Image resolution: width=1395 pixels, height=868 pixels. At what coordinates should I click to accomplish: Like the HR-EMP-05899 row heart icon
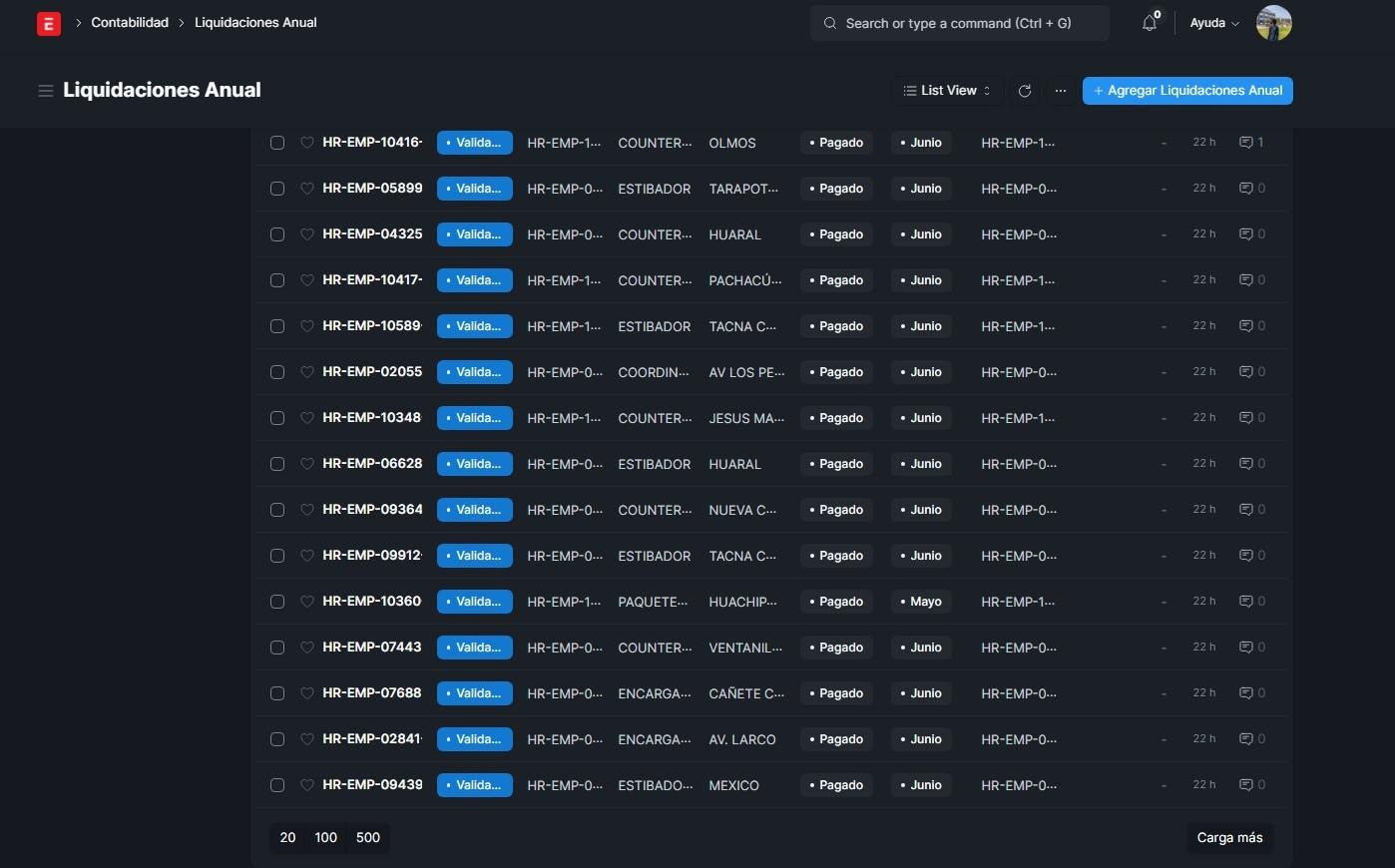tap(307, 189)
